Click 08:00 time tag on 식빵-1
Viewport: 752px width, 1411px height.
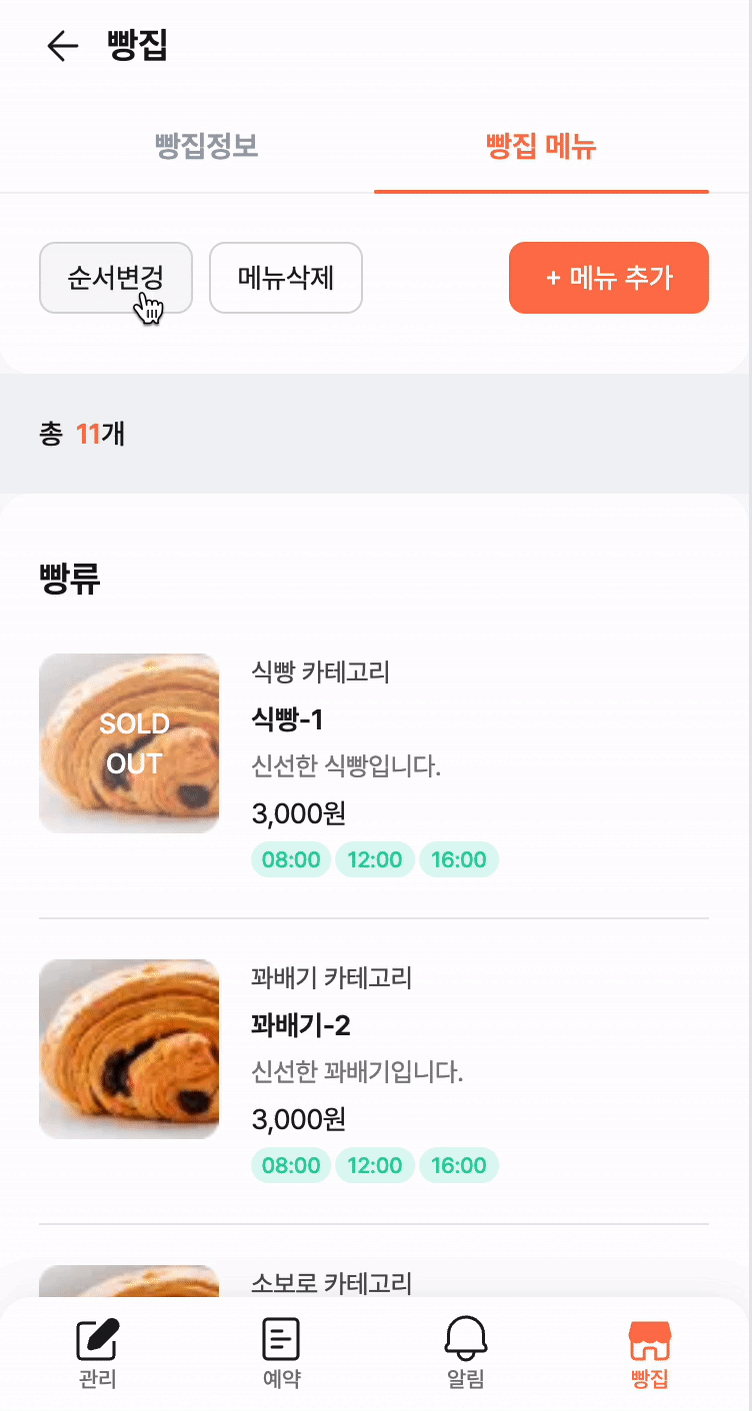pyautogui.click(x=291, y=860)
